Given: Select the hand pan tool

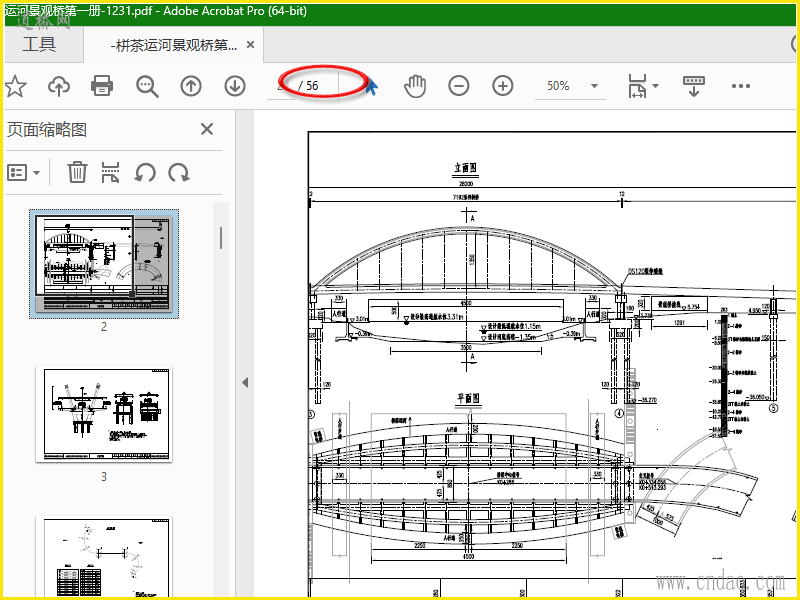Looking at the screenshot, I should click(x=415, y=86).
